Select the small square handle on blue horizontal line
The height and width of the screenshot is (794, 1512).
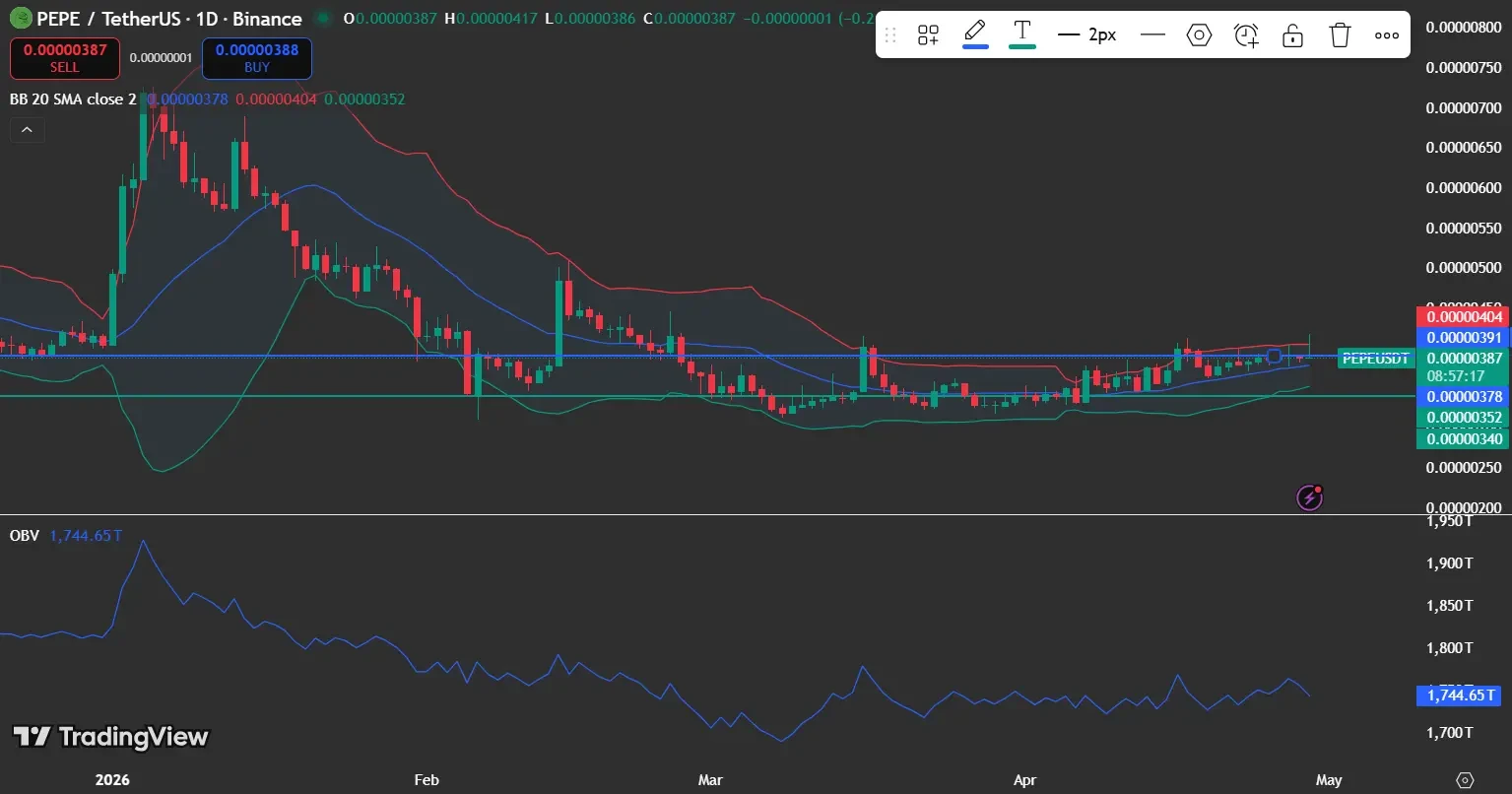1274,356
